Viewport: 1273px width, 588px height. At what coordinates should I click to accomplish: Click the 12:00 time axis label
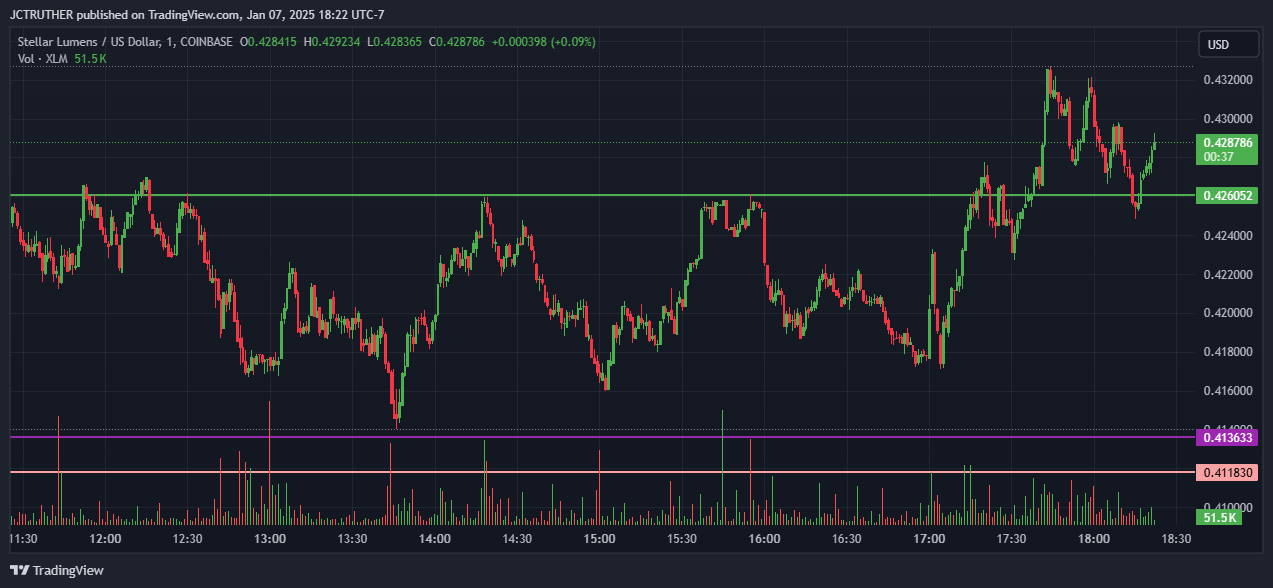[x=105, y=538]
